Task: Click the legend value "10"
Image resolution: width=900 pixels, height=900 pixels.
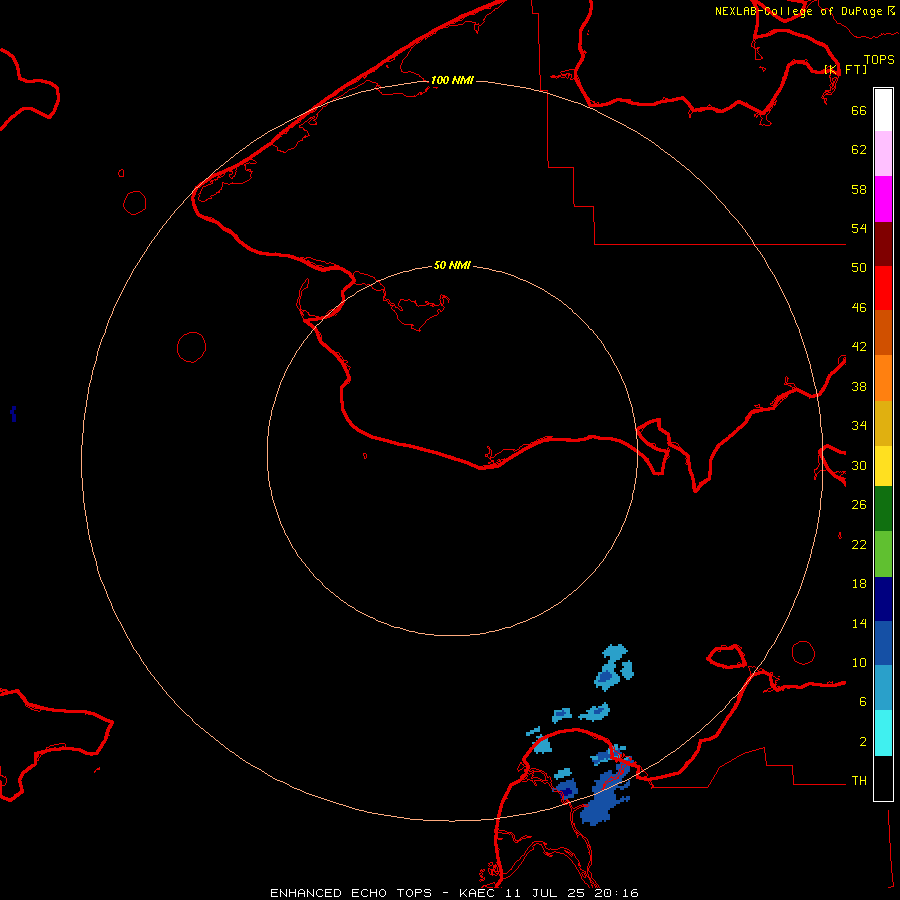Action: (x=859, y=663)
